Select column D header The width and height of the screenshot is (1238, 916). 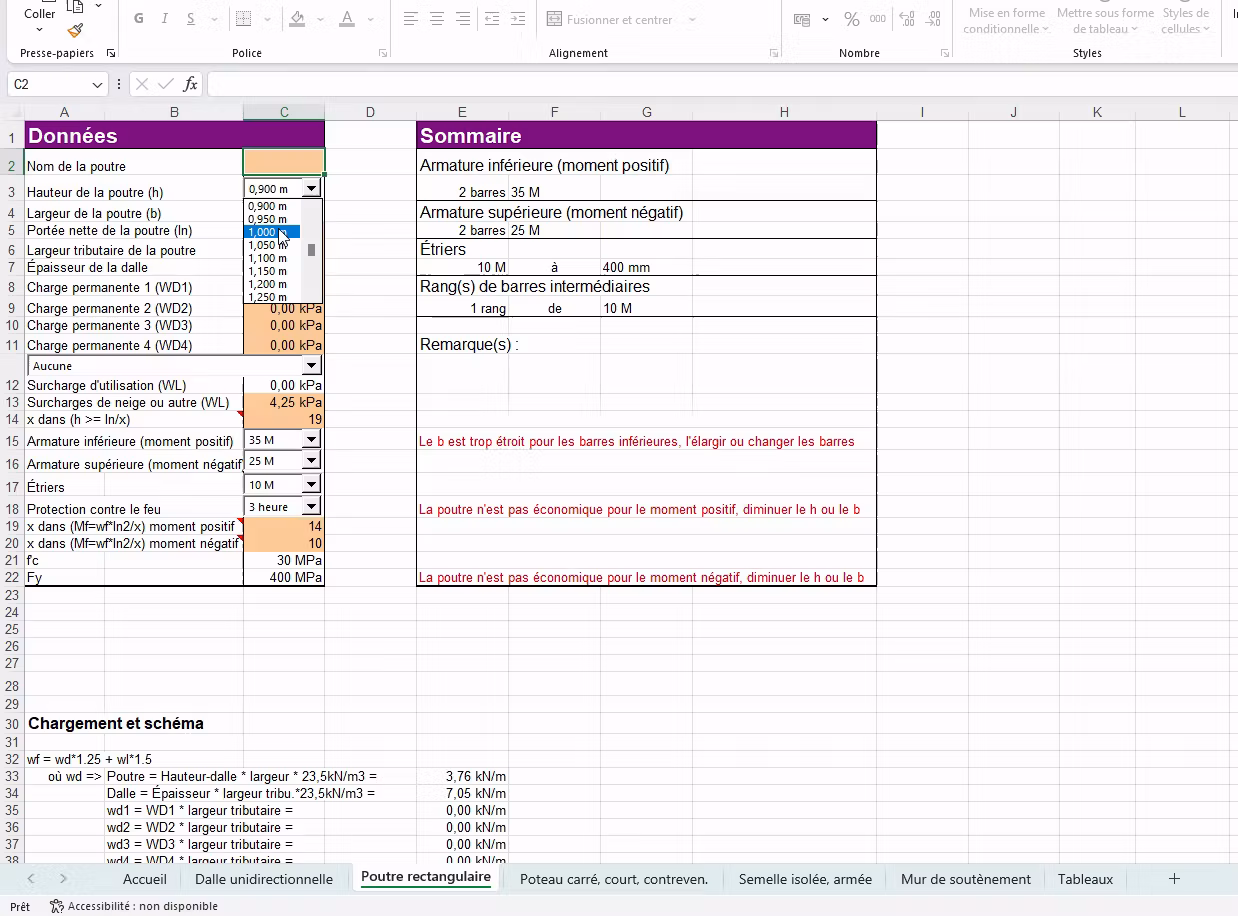(370, 112)
